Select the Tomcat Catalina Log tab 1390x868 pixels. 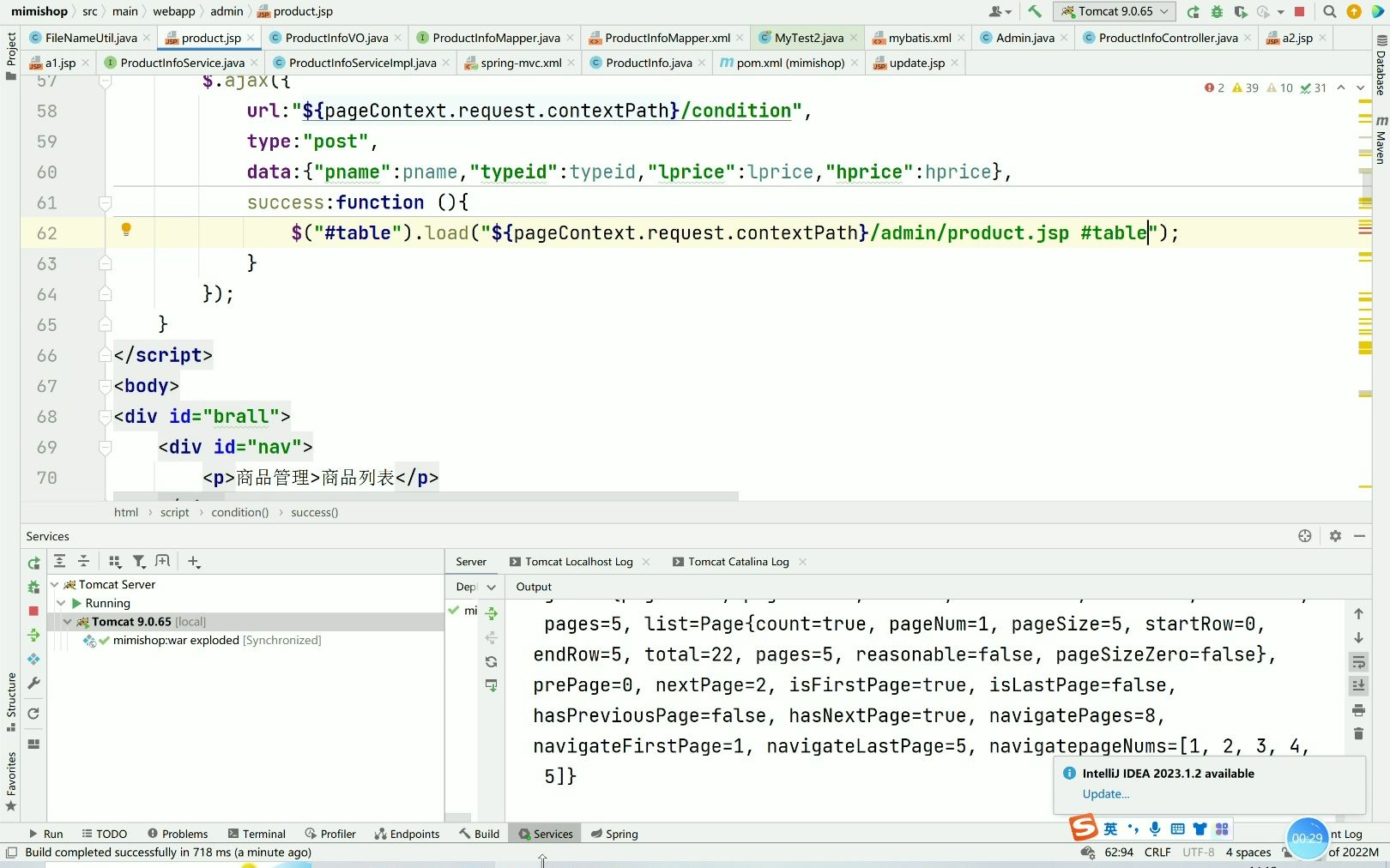tap(739, 562)
